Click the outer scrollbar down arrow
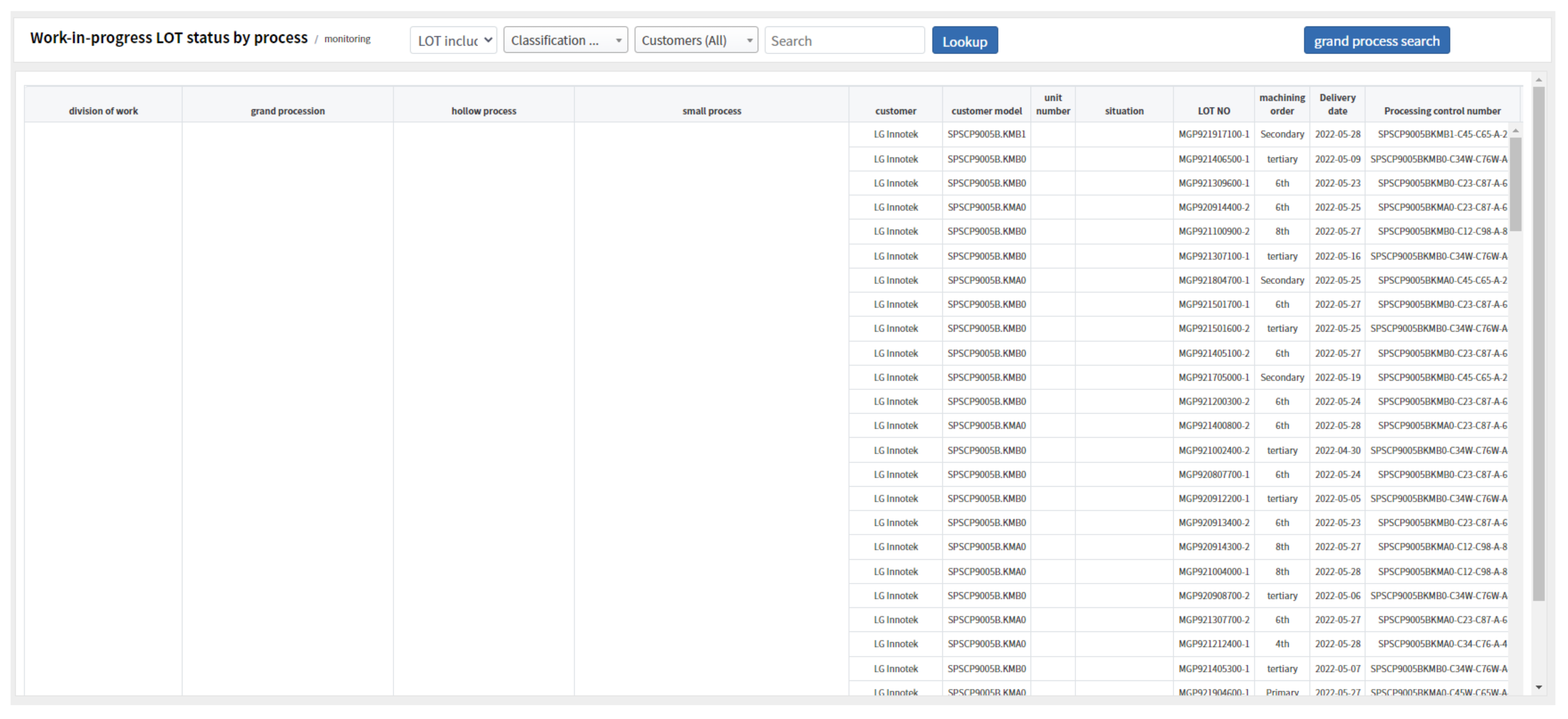This screenshot has height=719, width=1568. coord(1538,687)
